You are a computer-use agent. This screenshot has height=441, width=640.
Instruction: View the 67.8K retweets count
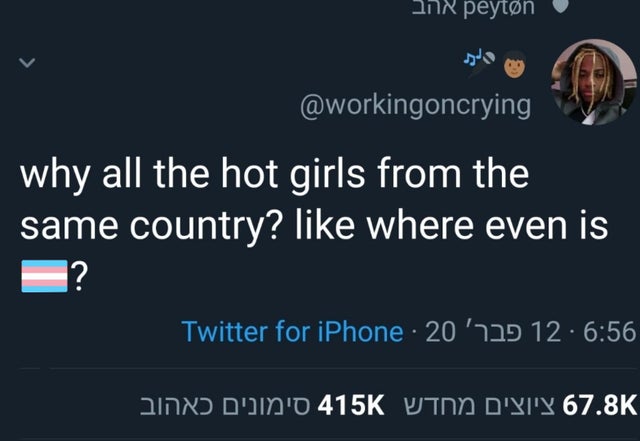point(600,405)
